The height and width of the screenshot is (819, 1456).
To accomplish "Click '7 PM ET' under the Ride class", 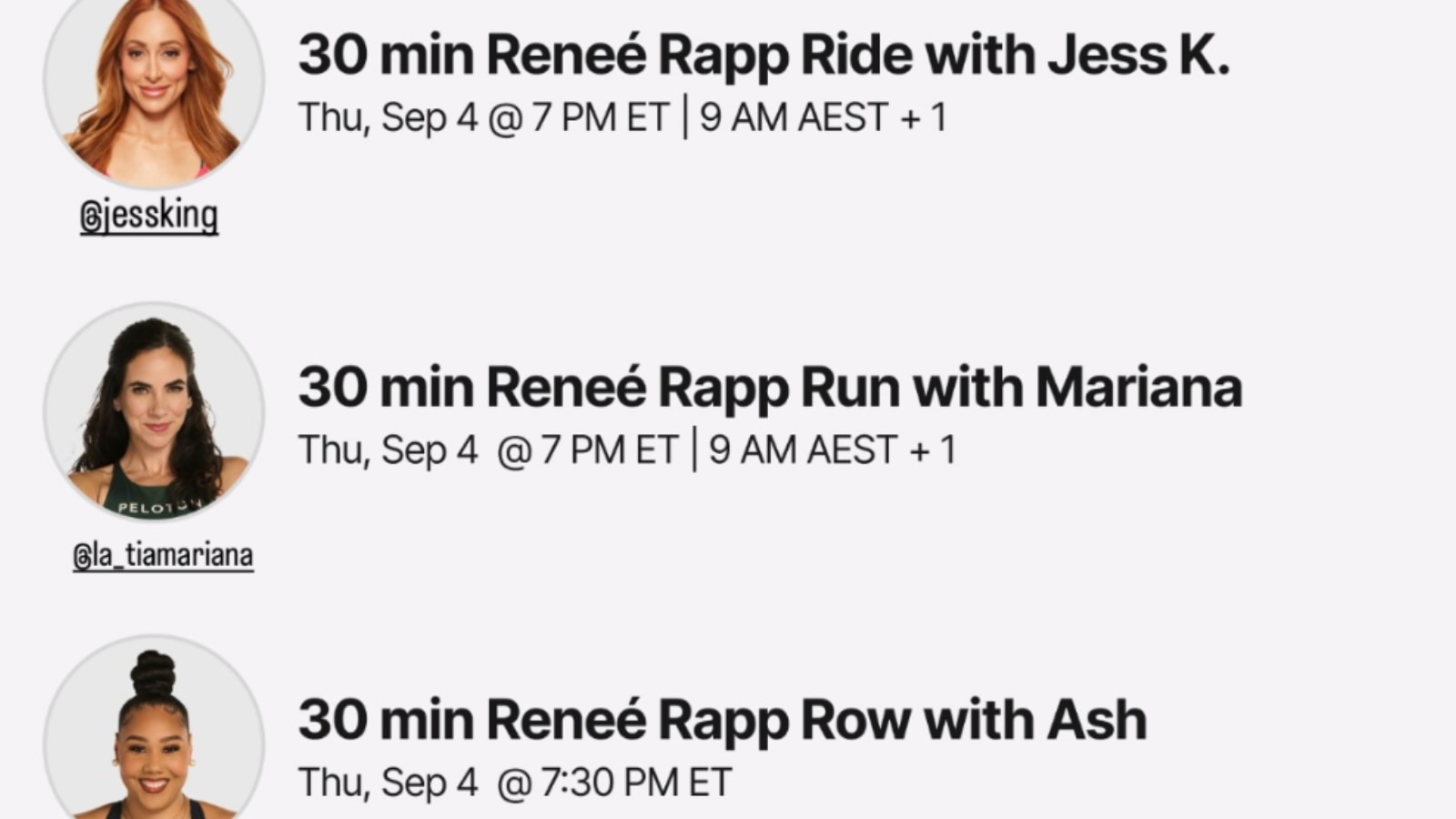I will (601, 118).
